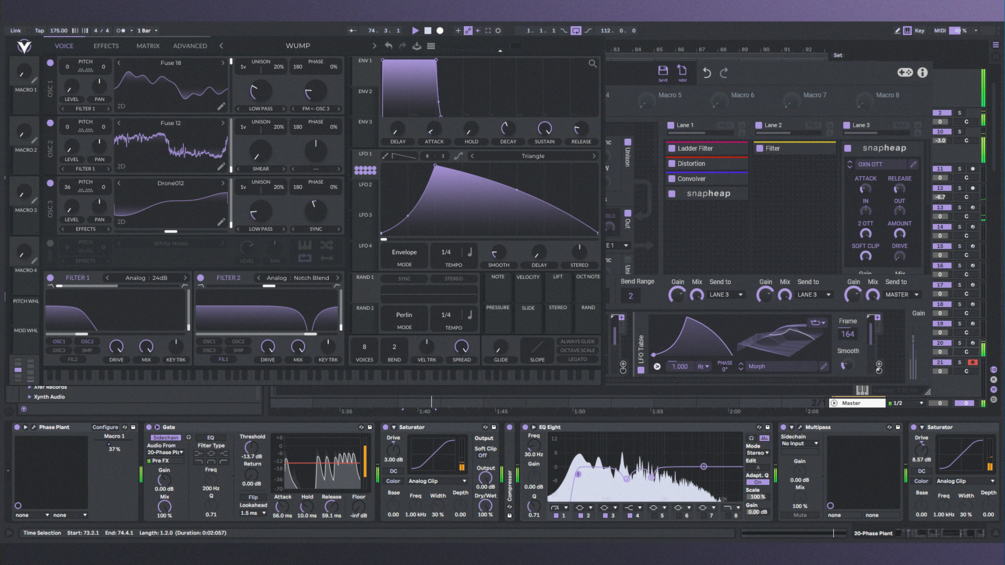Stop playback with the Stop button
1005x565 pixels.
(x=428, y=30)
